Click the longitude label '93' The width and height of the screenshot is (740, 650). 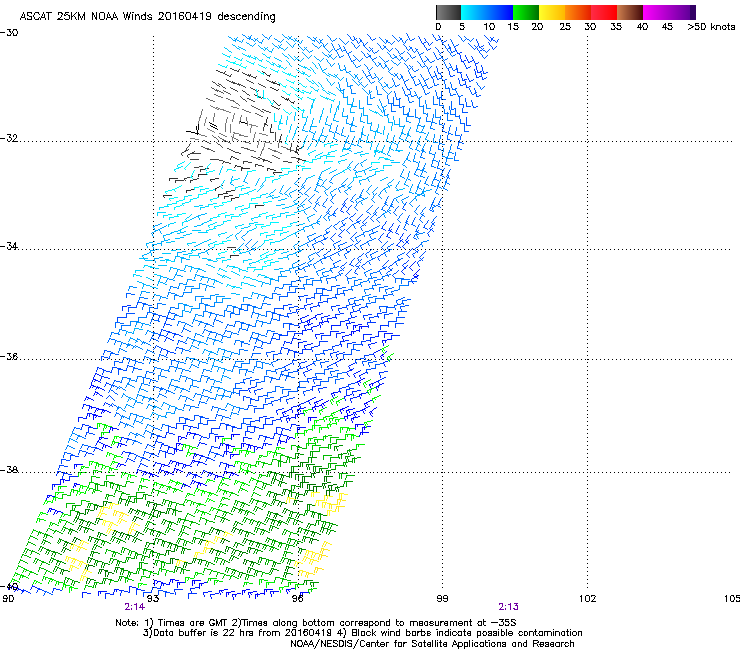click(x=152, y=599)
